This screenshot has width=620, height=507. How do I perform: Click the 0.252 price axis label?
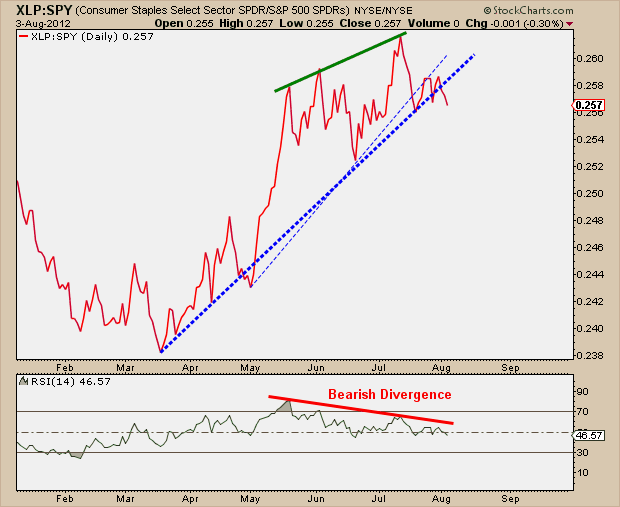click(590, 166)
